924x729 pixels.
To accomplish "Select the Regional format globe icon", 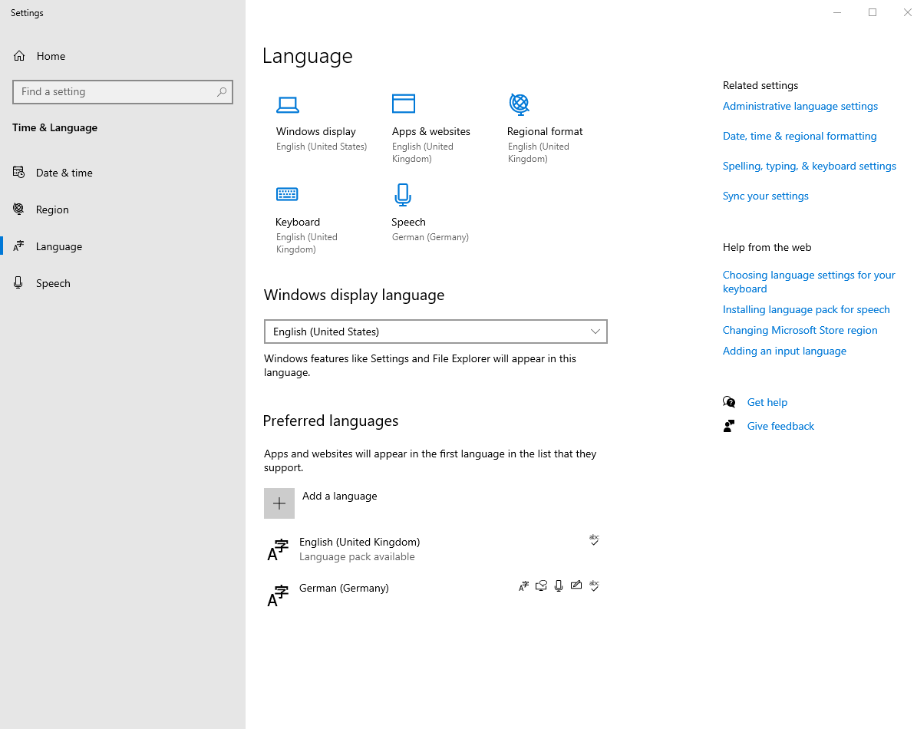I will point(519,104).
